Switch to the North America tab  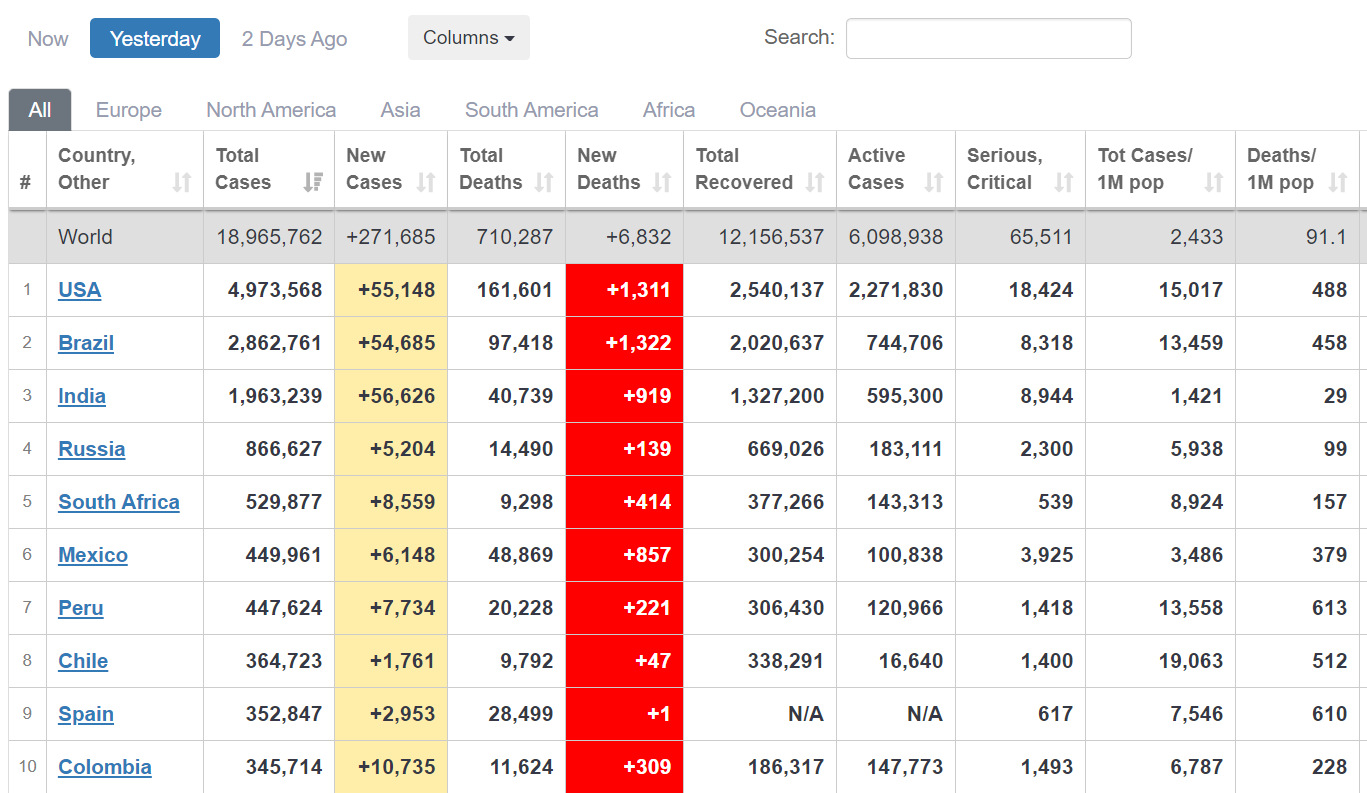[271, 110]
